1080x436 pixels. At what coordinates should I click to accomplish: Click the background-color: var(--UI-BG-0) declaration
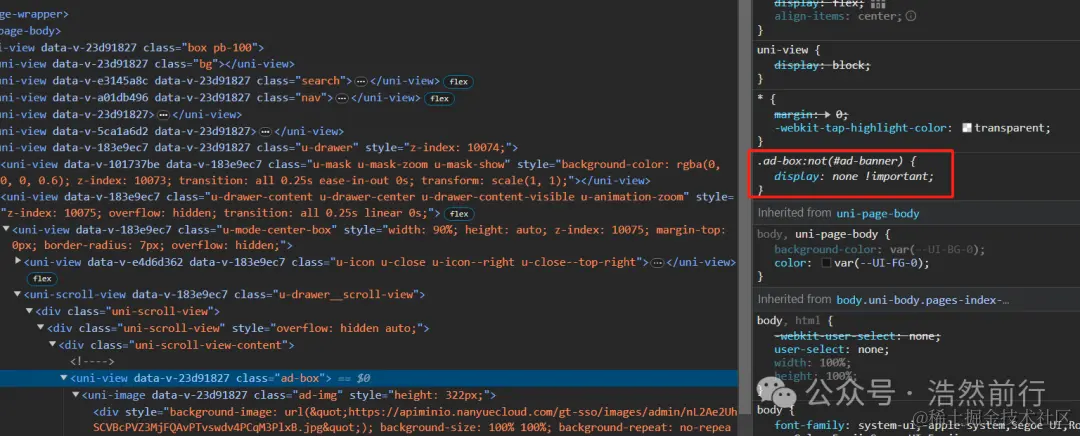pos(880,249)
